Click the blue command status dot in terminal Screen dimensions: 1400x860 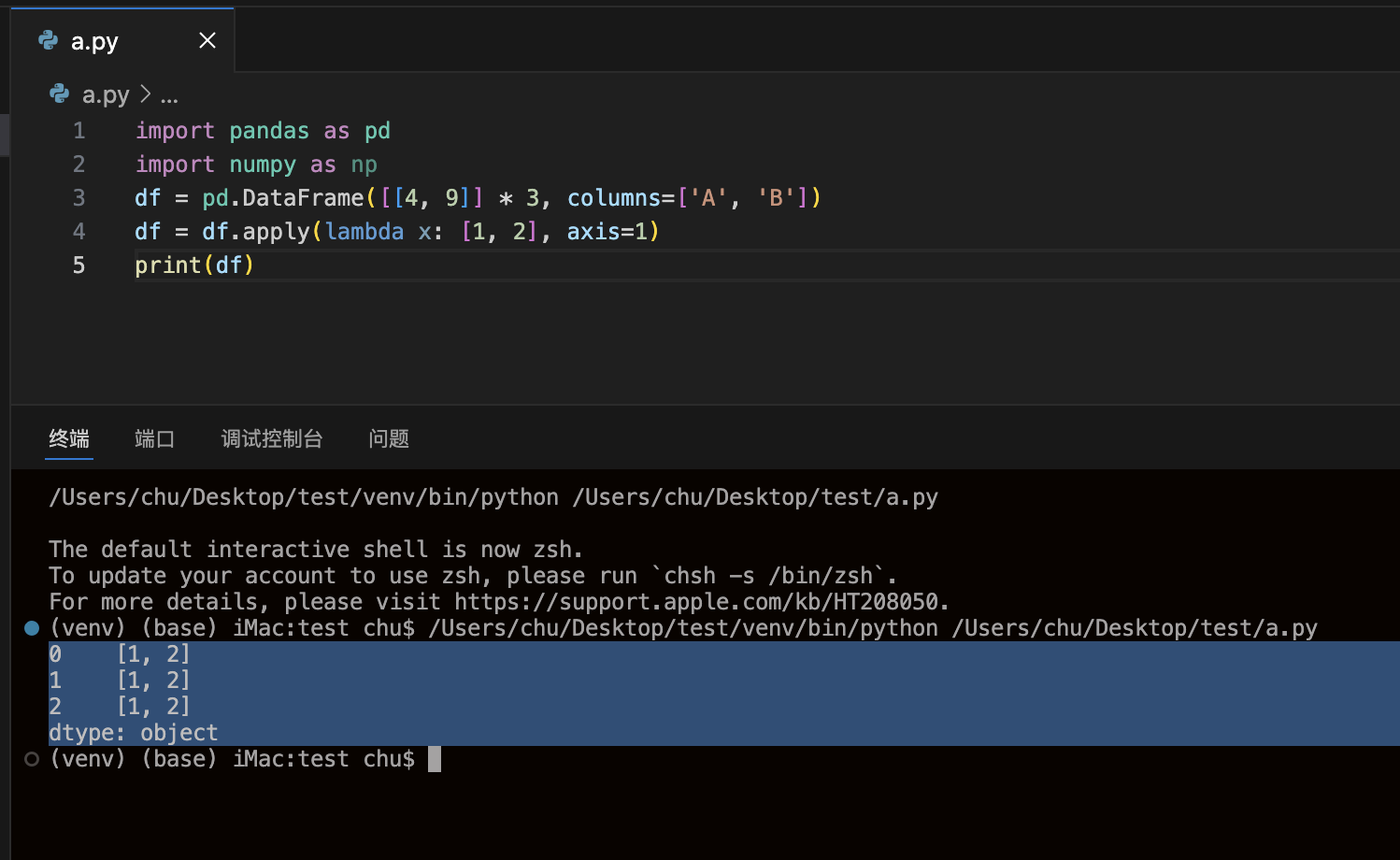click(32, 628)
